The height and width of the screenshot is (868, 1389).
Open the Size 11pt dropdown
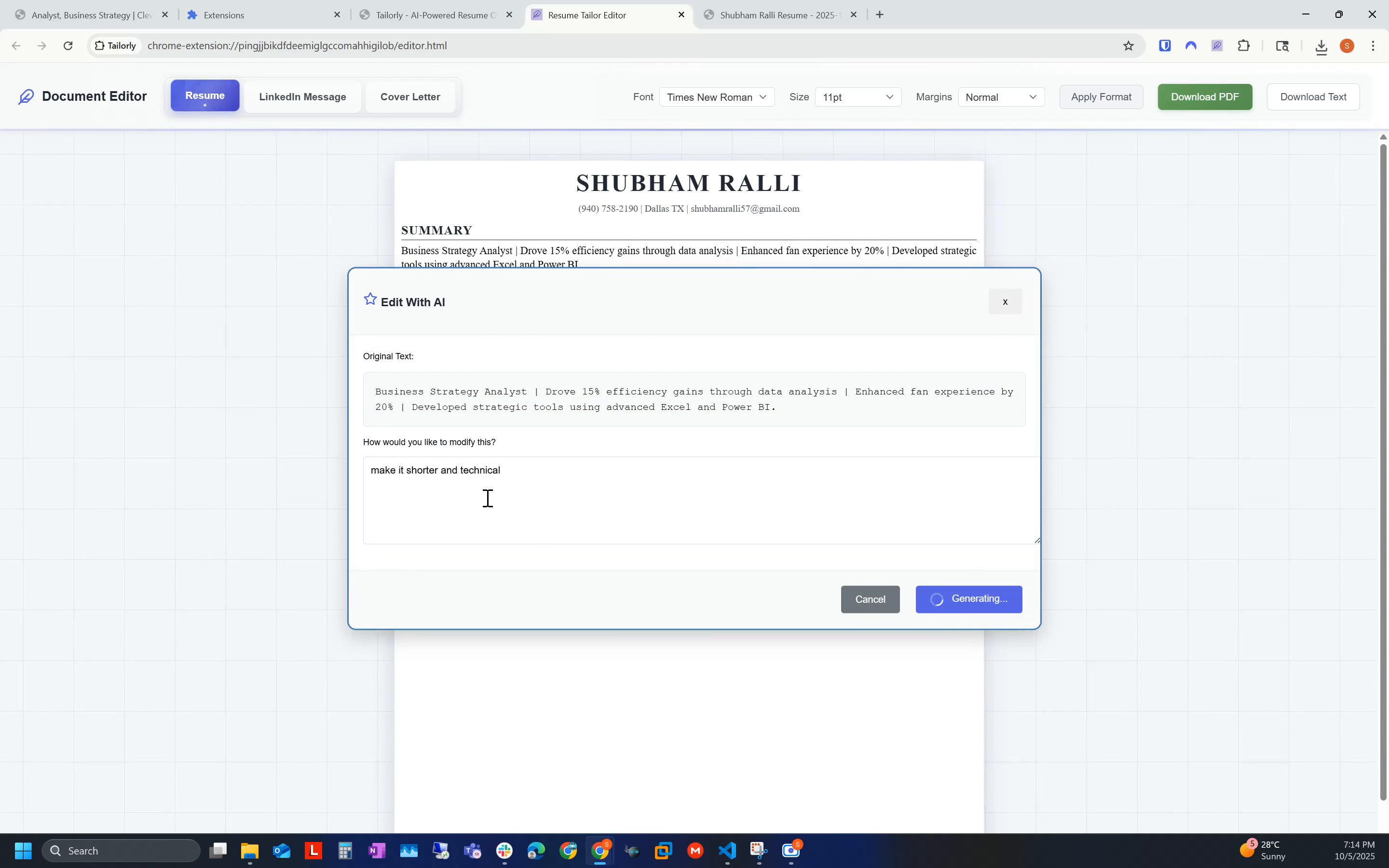point(858,97)
